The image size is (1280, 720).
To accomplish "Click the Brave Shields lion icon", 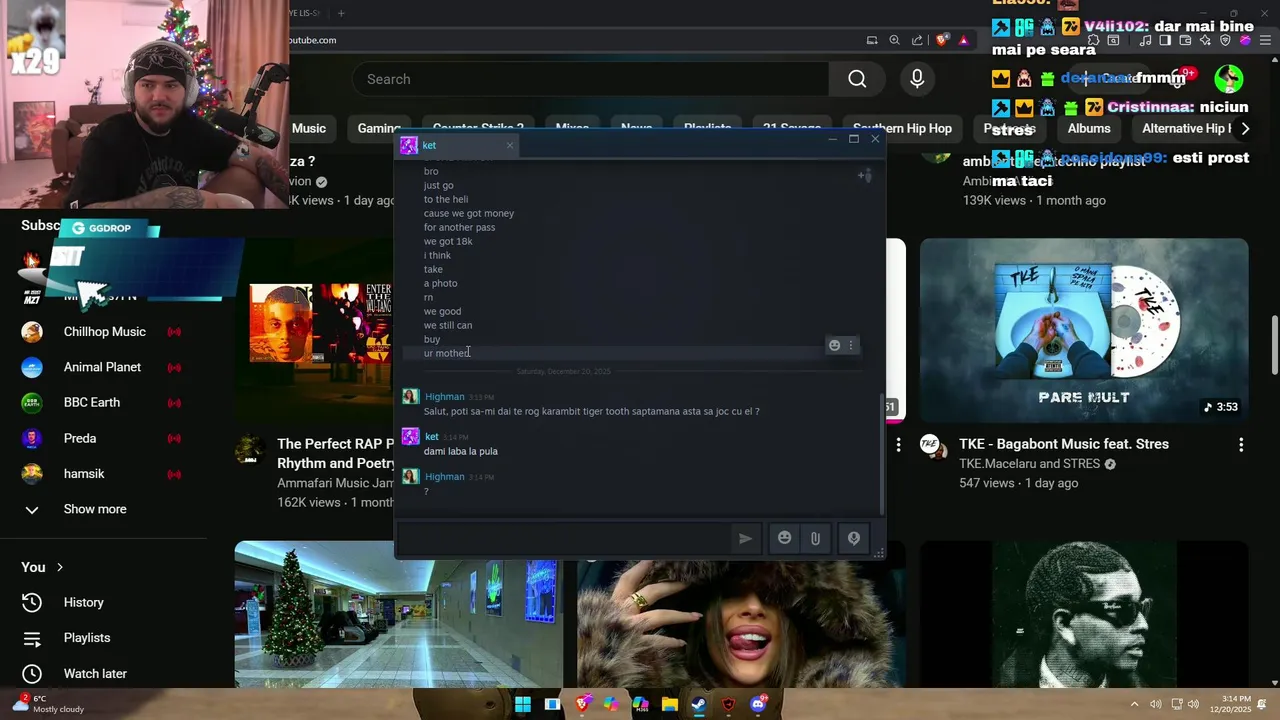I will (942, 40).
